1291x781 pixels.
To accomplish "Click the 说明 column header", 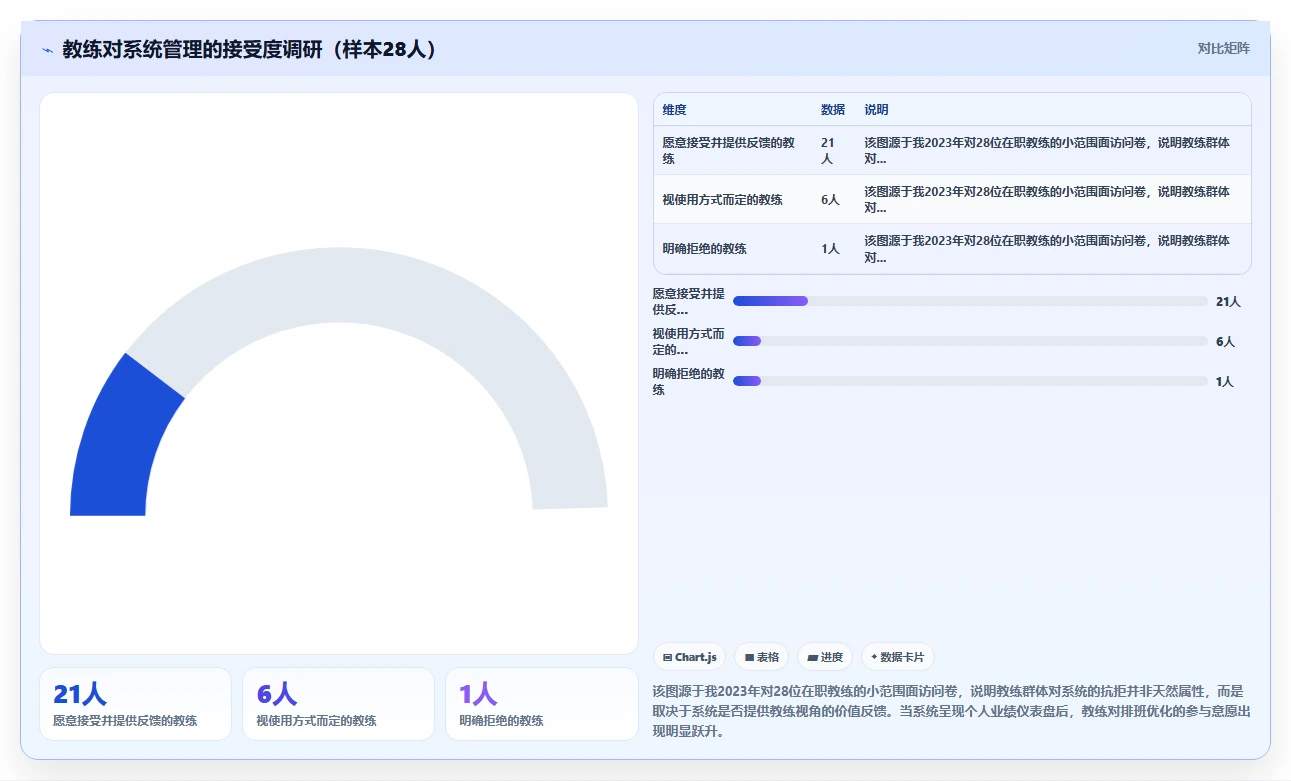I will pos(877,110).
